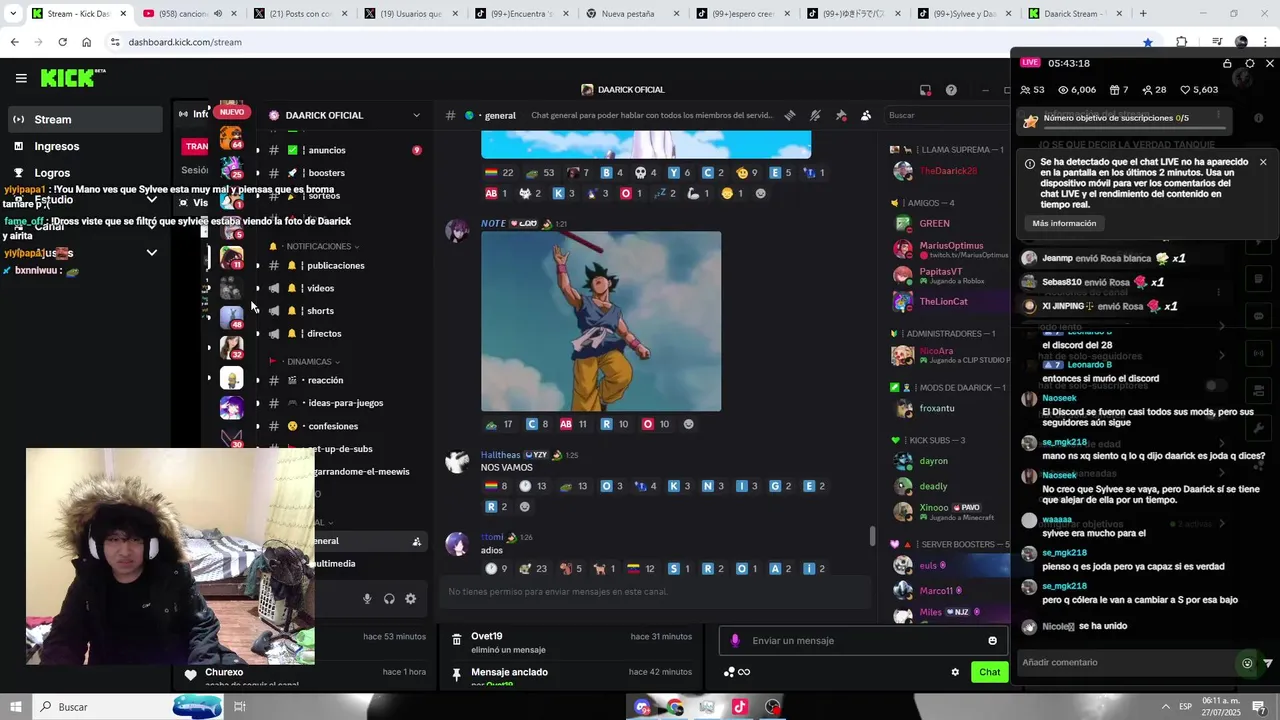The height and width of the screenshot is (720, 1280).
Task: Toggle Discord channel notification mute icon
Action: click(x=815, y=115)
